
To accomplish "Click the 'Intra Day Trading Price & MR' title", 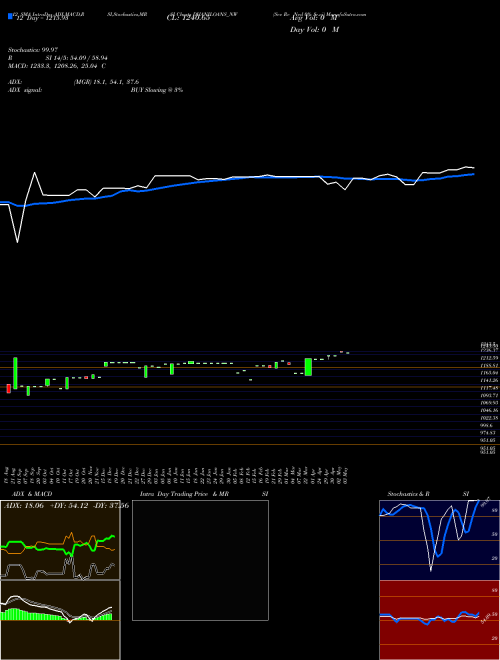I will point(184,494).
